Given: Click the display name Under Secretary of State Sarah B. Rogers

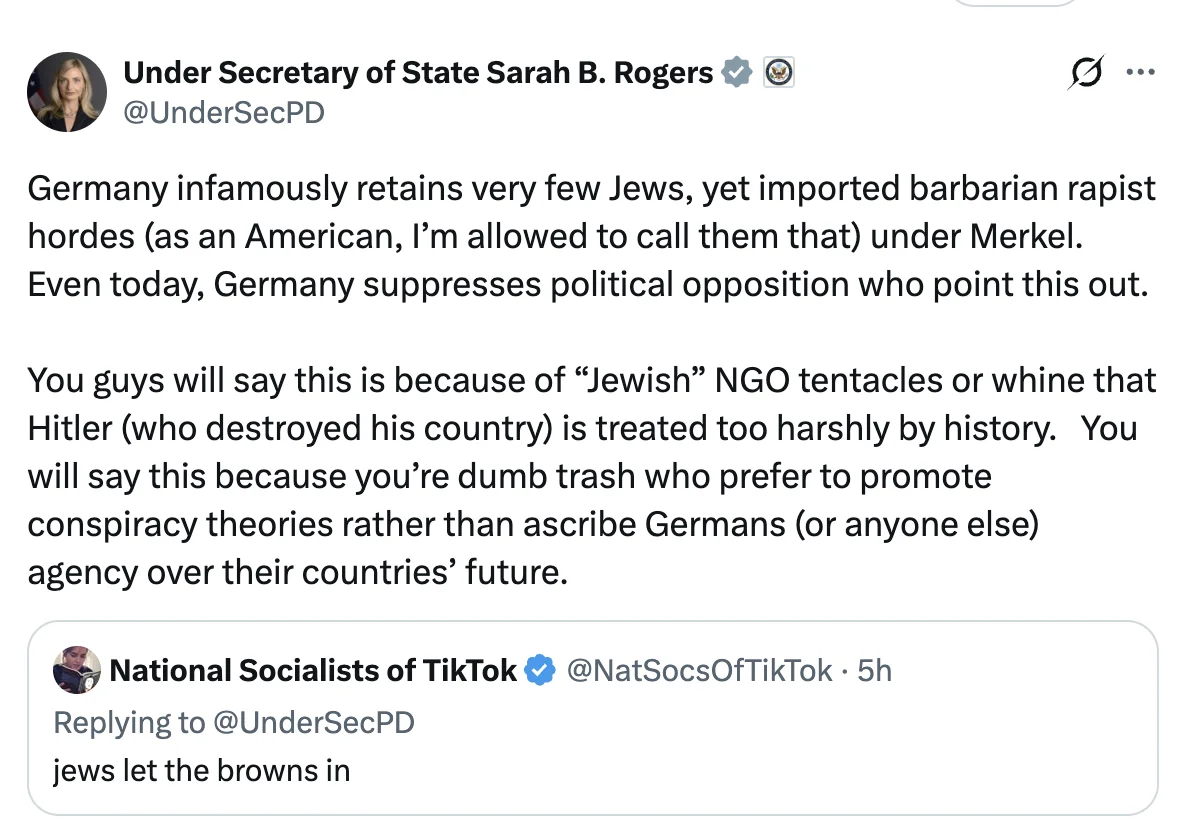Looking at the screenshot, I should [x=417, y=73].
